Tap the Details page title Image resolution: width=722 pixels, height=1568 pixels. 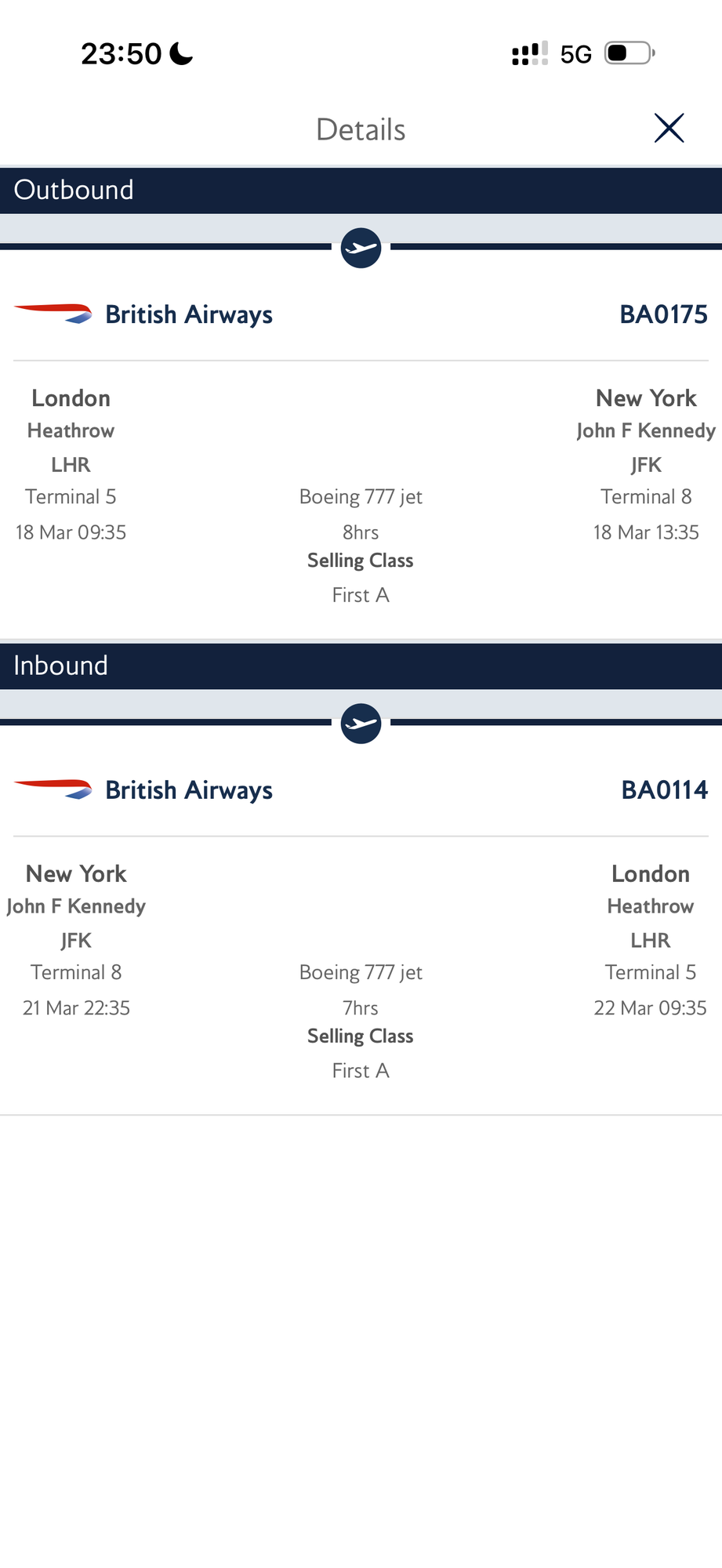point(361,129)
